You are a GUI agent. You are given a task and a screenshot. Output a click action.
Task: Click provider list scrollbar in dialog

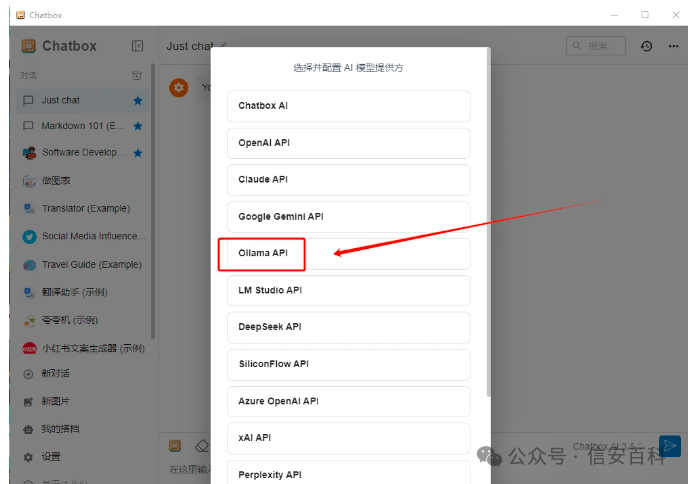[x=488, y=222]
